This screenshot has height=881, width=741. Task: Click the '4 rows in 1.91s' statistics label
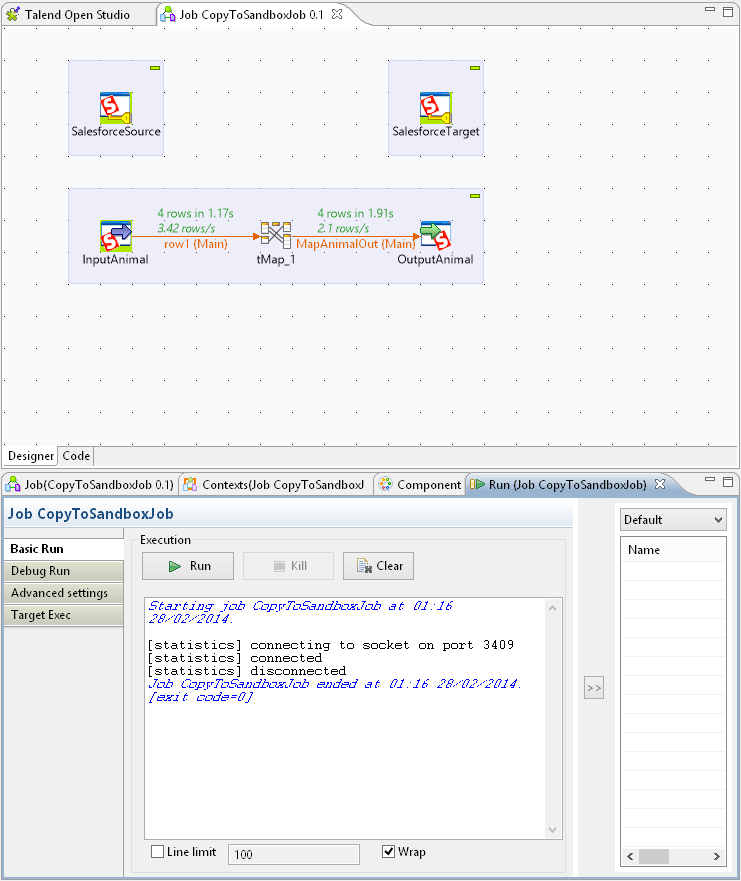[356, 214]
